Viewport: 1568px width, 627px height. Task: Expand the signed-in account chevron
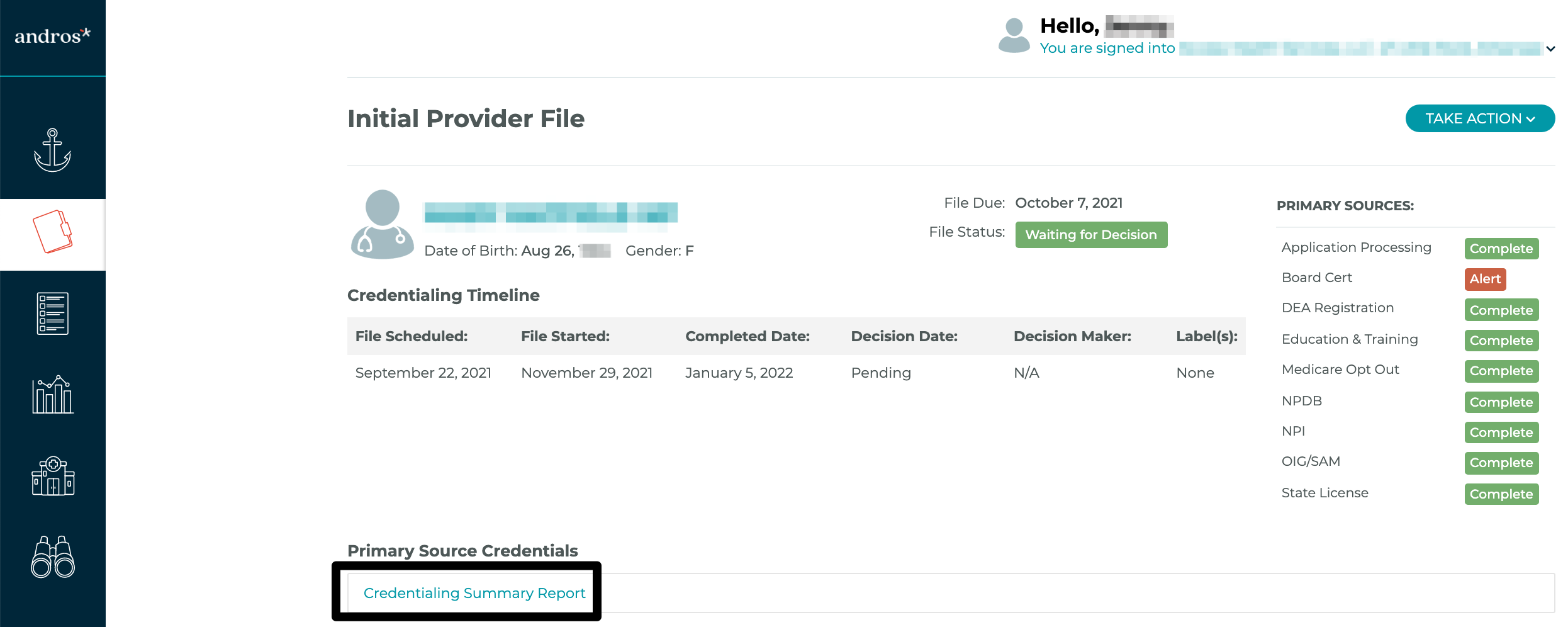click(1550, 48)
